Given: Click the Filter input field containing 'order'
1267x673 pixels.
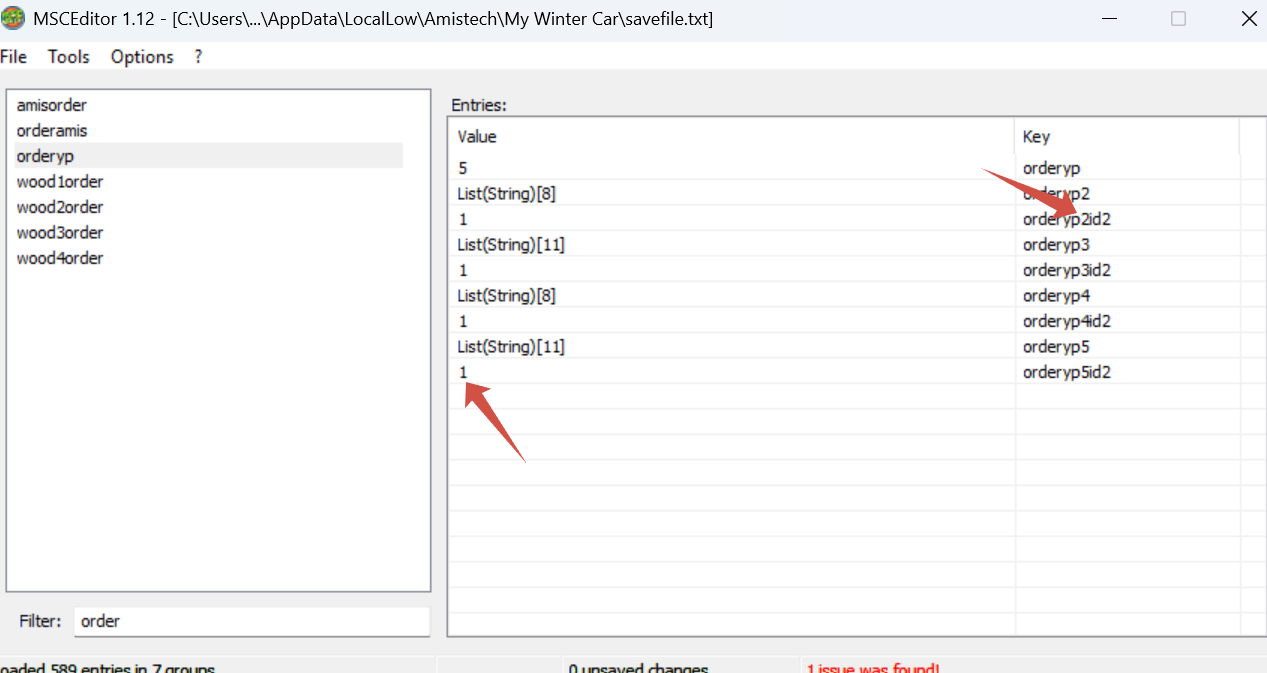Looking at the screenshot, I should [x=252, y=621].
